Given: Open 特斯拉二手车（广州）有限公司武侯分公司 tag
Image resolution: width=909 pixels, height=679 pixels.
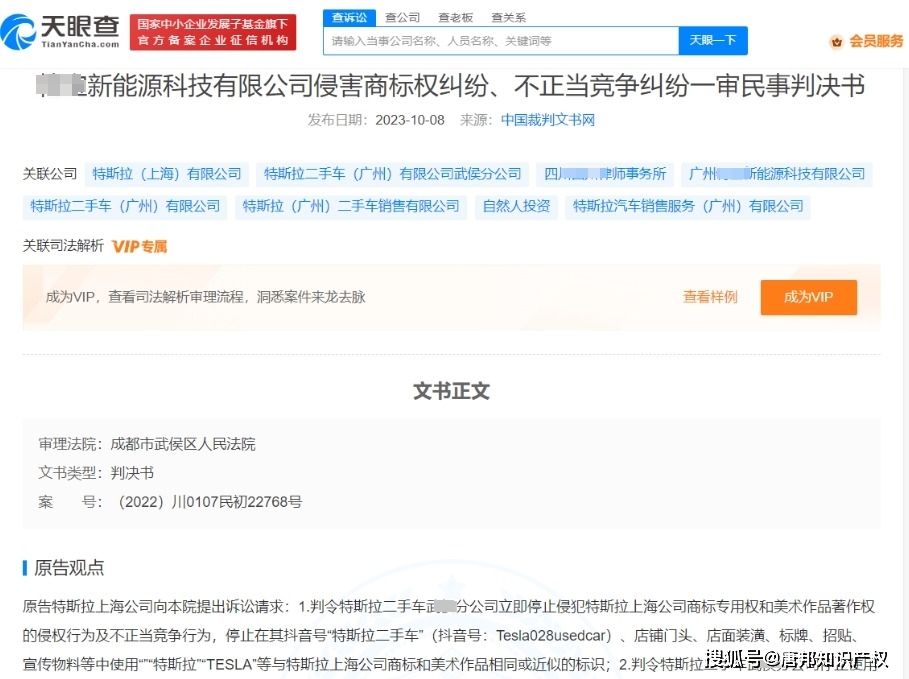Looking at the screenshot, I should point(392,174).
